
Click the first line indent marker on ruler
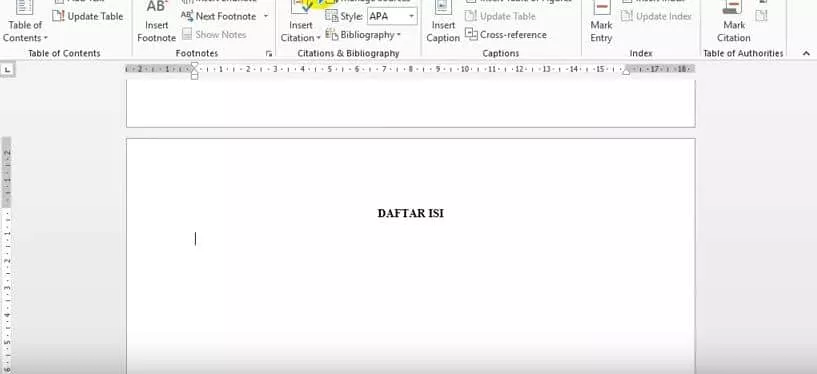point(194,65)
